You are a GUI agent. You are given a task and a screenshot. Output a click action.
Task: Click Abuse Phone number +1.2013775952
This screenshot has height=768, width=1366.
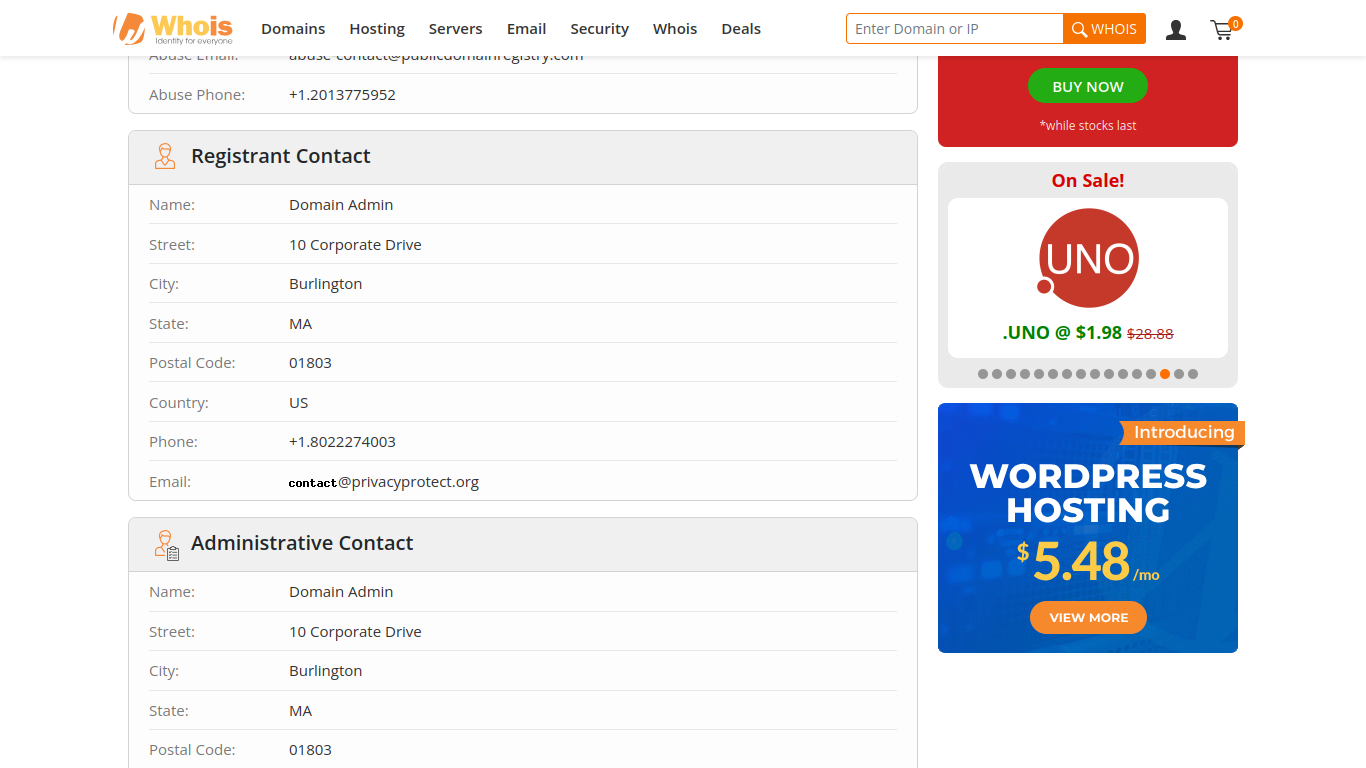tap(342, 95)
